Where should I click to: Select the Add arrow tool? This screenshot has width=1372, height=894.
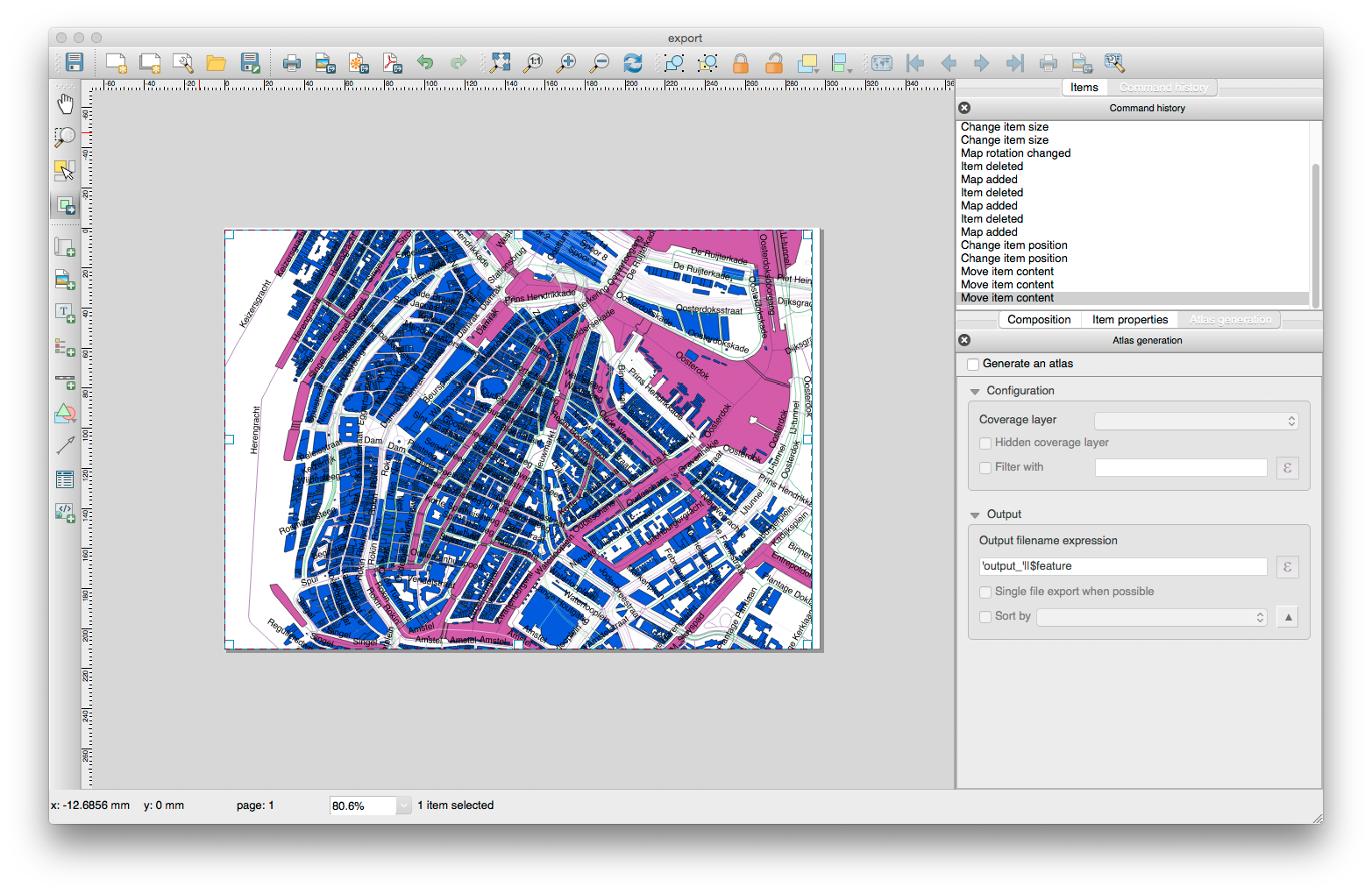tap(65, 445)
